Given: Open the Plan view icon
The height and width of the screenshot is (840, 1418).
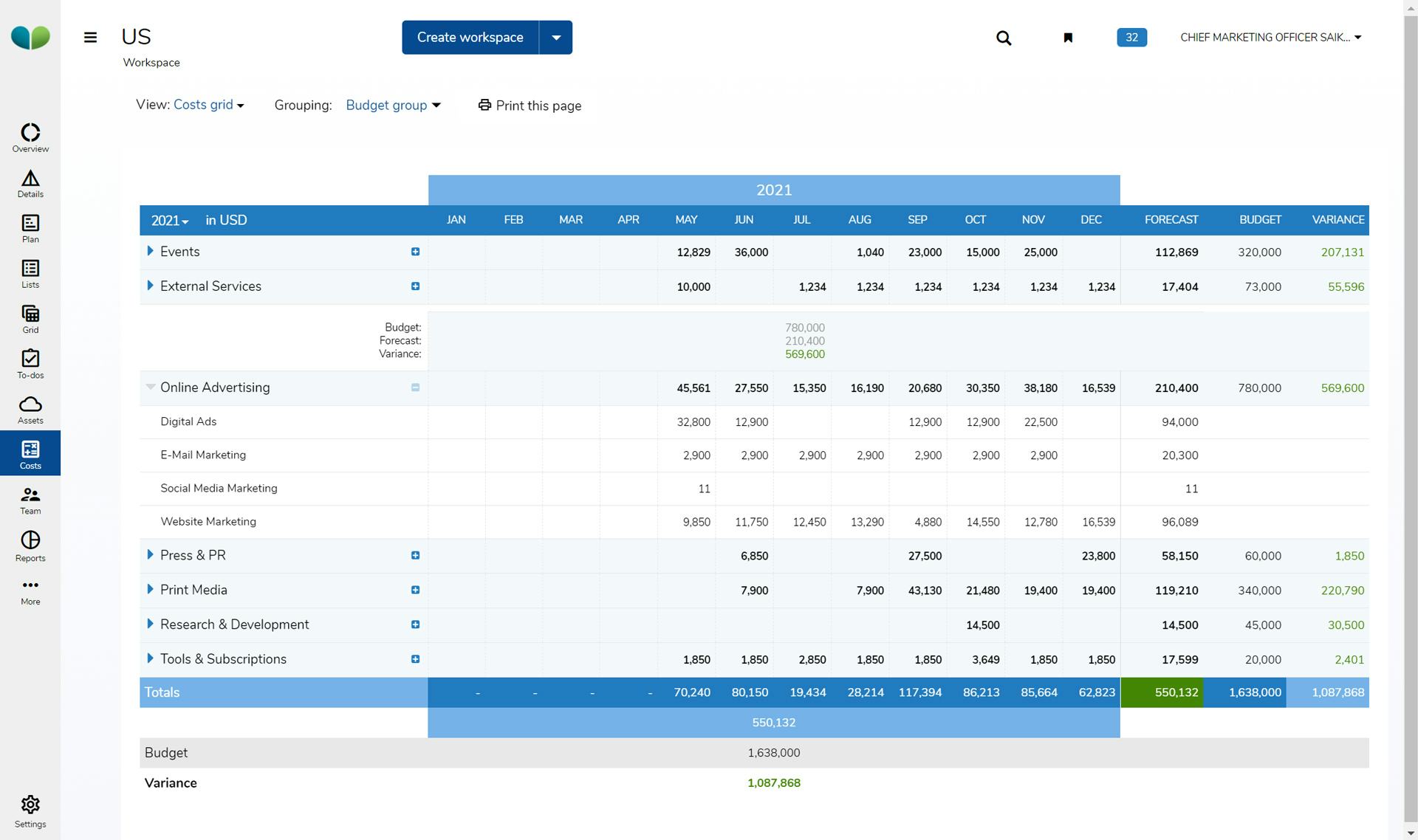Looking at the screenshot, I should 30,228.
